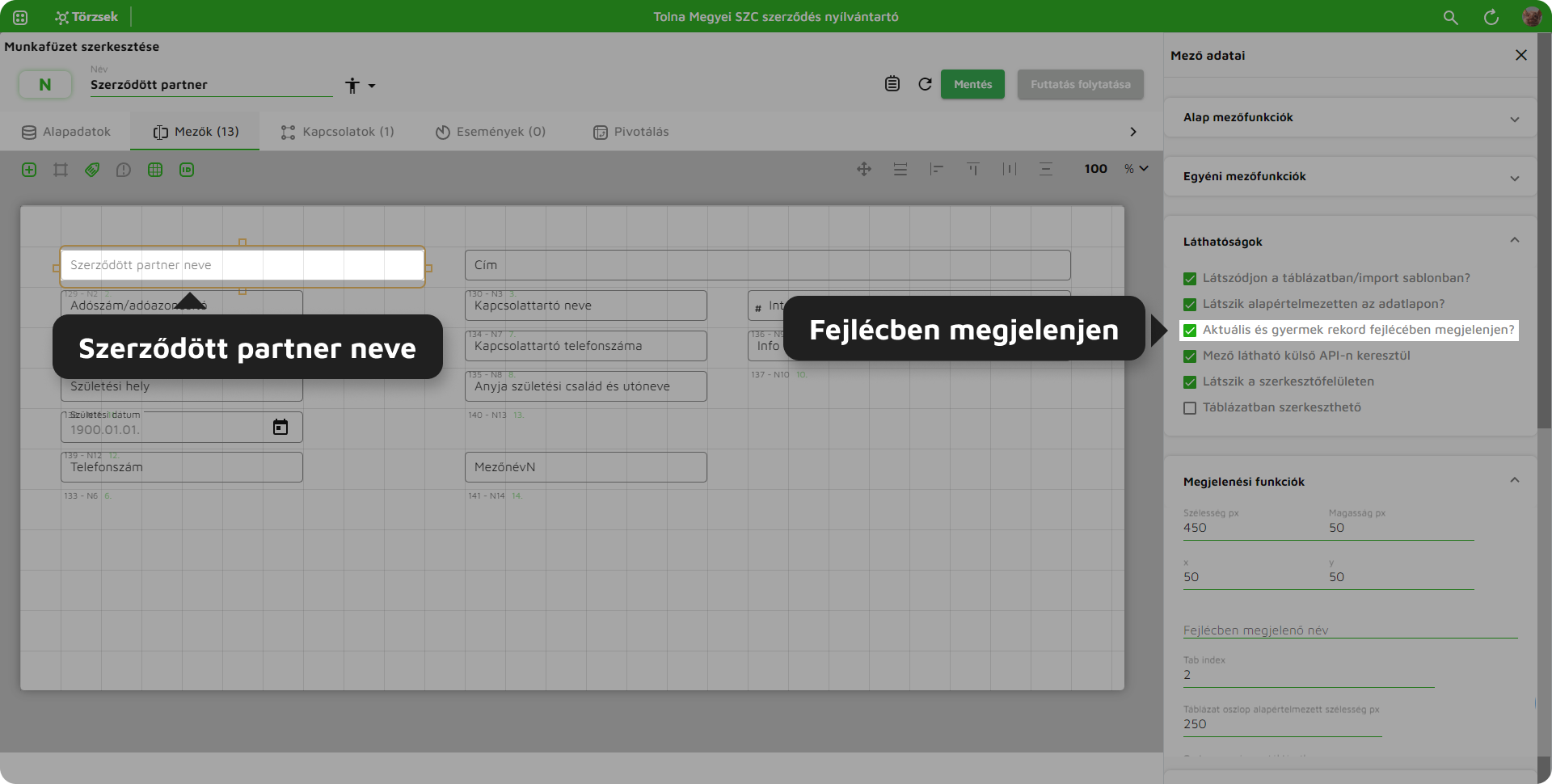Select the Cím field on canvas
The width and height of the screenshot is (1552, 784).
point(768,265)
